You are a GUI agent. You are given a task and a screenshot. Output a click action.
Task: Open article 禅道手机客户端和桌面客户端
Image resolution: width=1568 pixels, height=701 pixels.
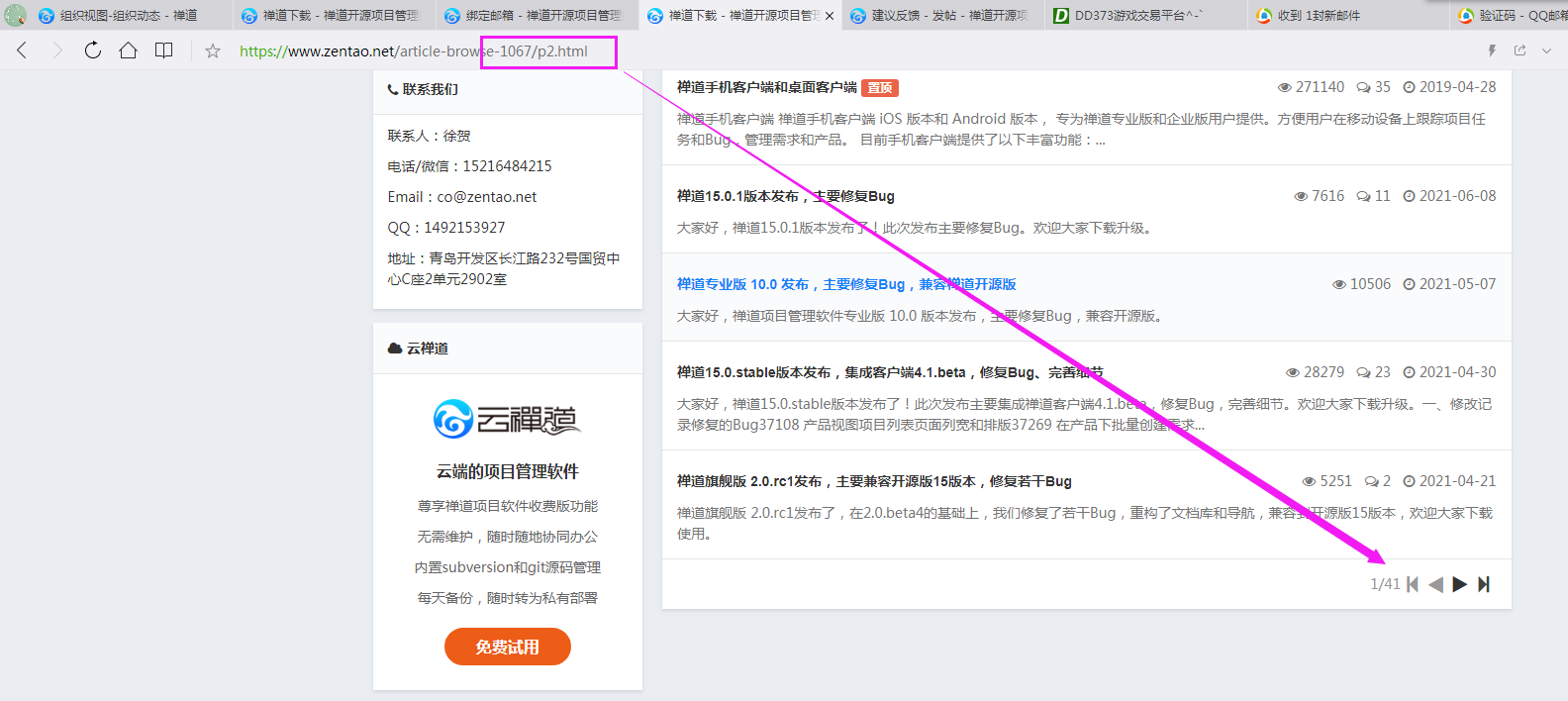tap(766, 87)
